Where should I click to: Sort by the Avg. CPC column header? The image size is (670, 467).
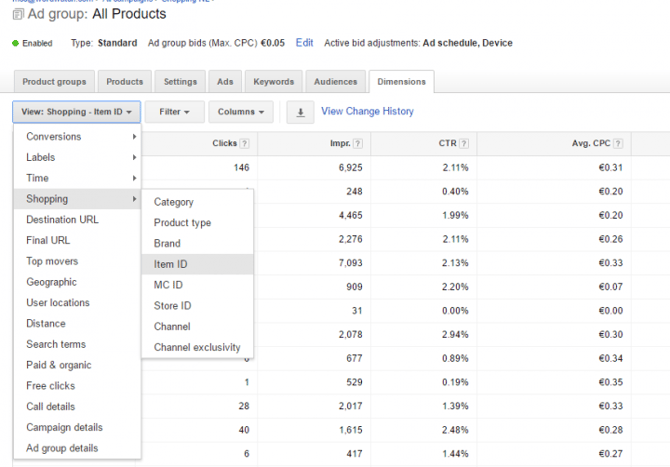(x=591, y=144)
